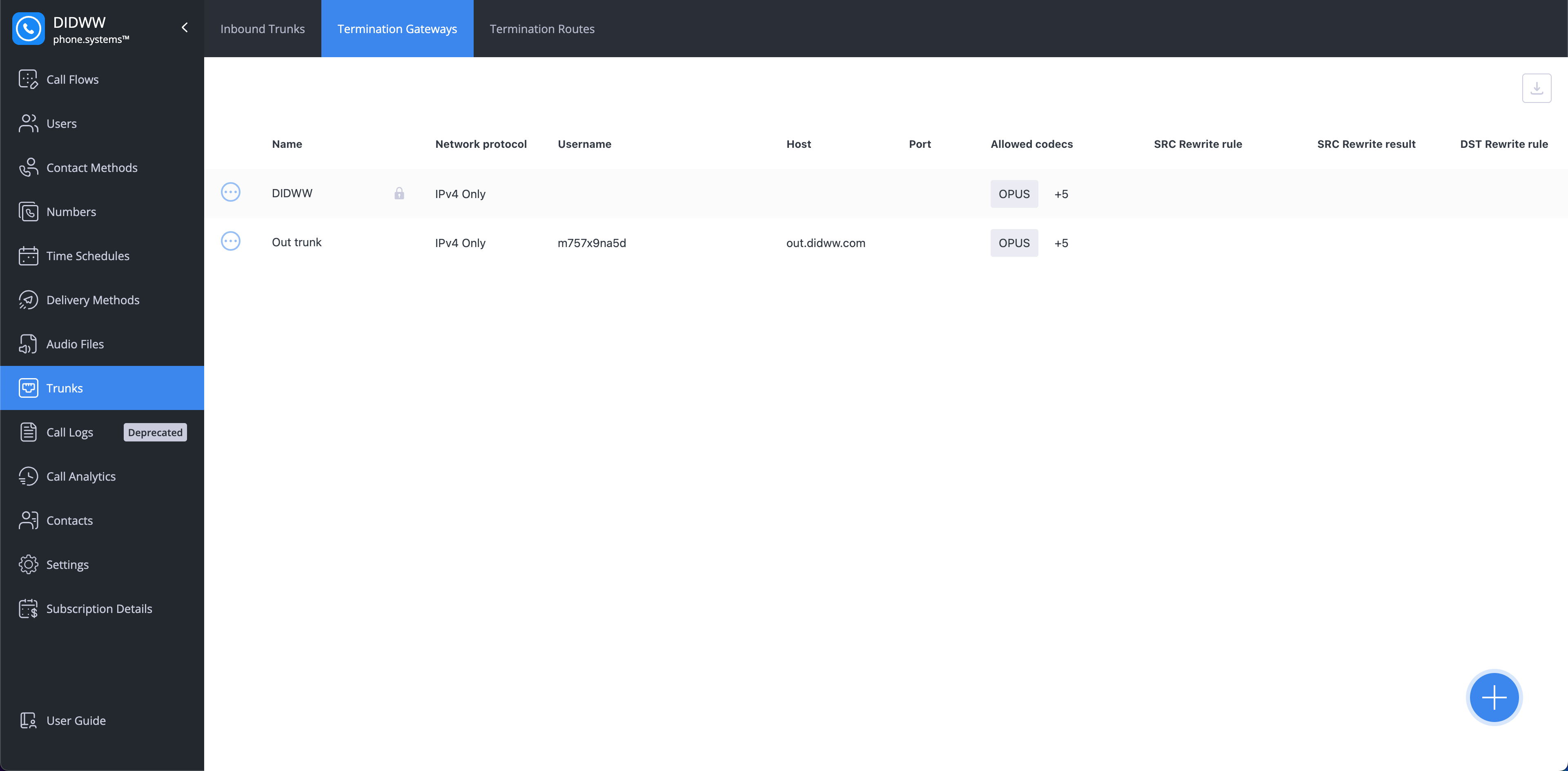Expand the +5 codecs on the Out trunk row
The height and width of the screenshot is (771, 1568).
[1061, 243]
